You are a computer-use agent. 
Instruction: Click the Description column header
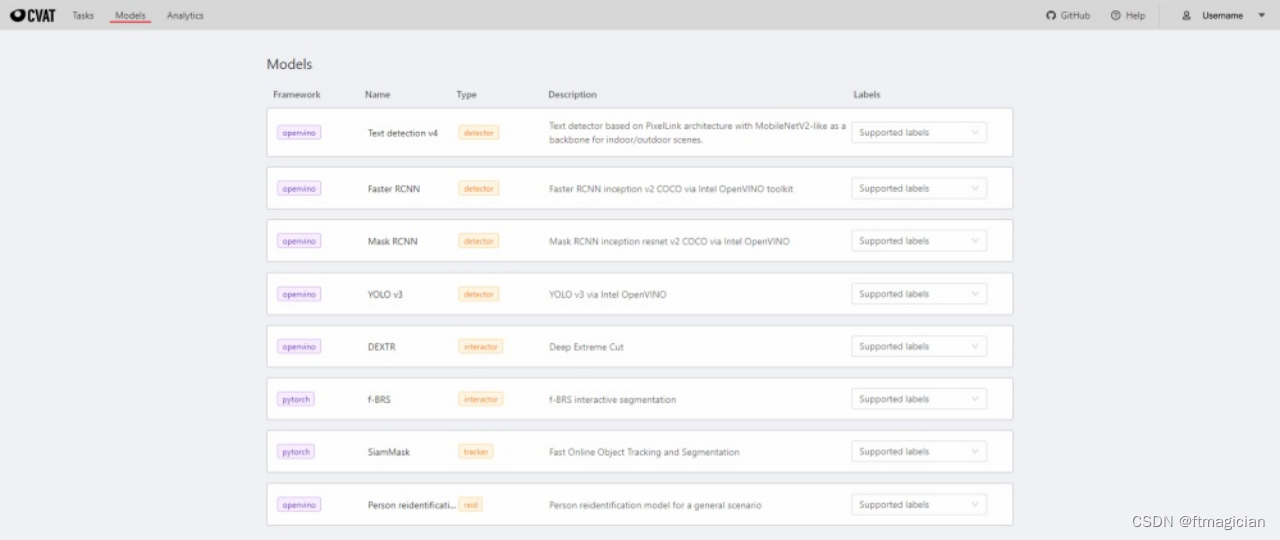pyautogui.click(x=573, y=95)
